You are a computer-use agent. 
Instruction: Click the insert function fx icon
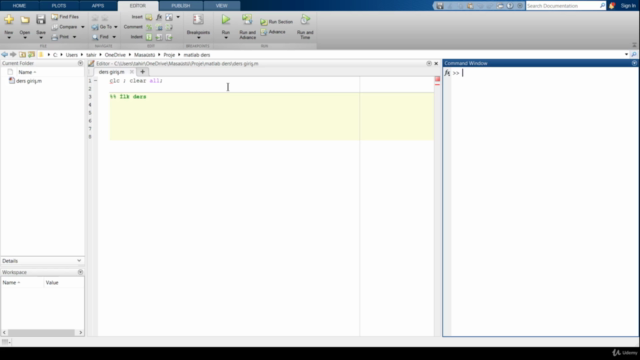click(x=159, y=17)
